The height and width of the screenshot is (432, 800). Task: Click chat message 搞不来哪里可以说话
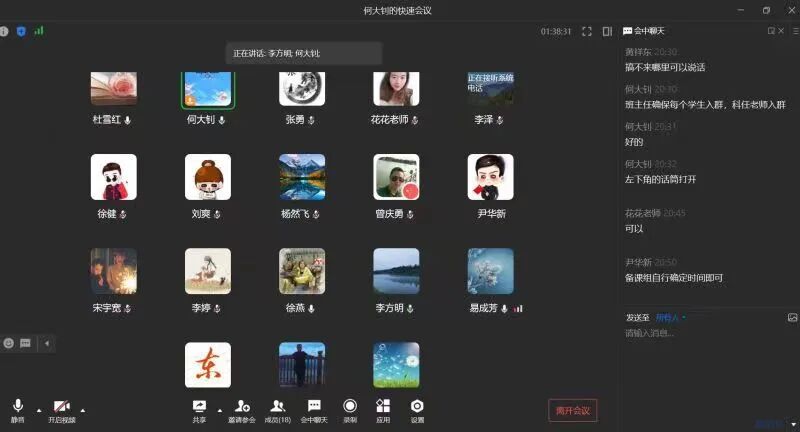pyautogui.click(x=665, y=67)
